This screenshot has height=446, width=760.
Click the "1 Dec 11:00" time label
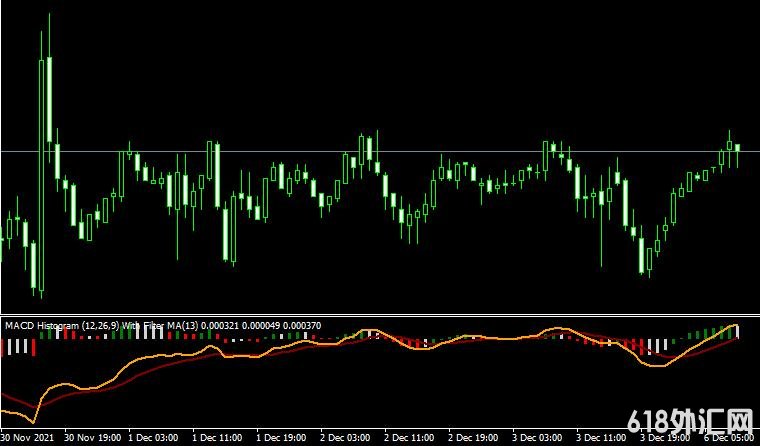pyautogui.click(x=218, y=437)
